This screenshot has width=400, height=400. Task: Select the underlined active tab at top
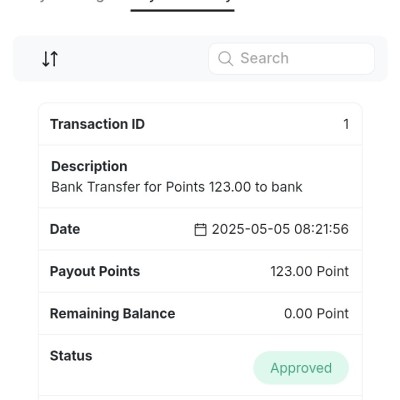pyautogui.click(x=182, y=5)
